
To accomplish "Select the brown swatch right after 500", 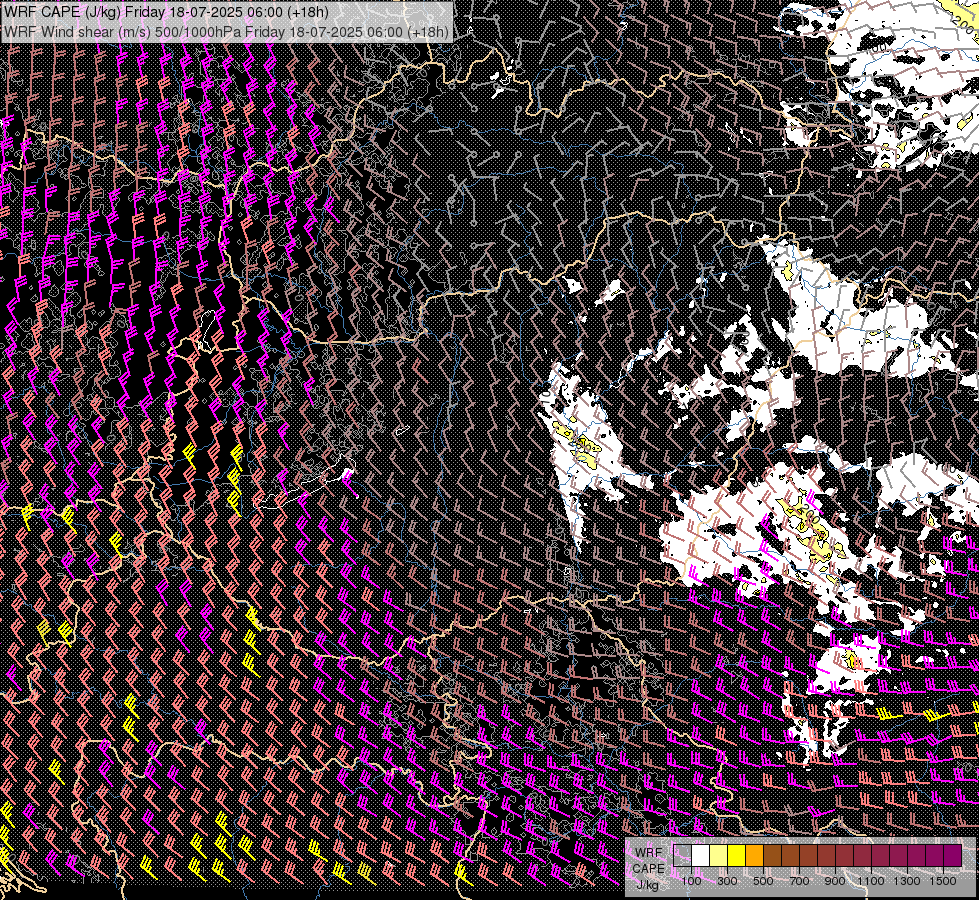I will 772,855.
